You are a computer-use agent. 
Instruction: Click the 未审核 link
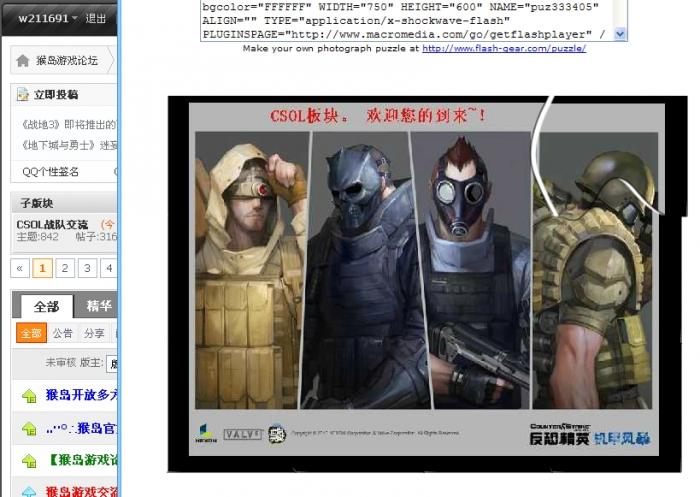point(61,362)
